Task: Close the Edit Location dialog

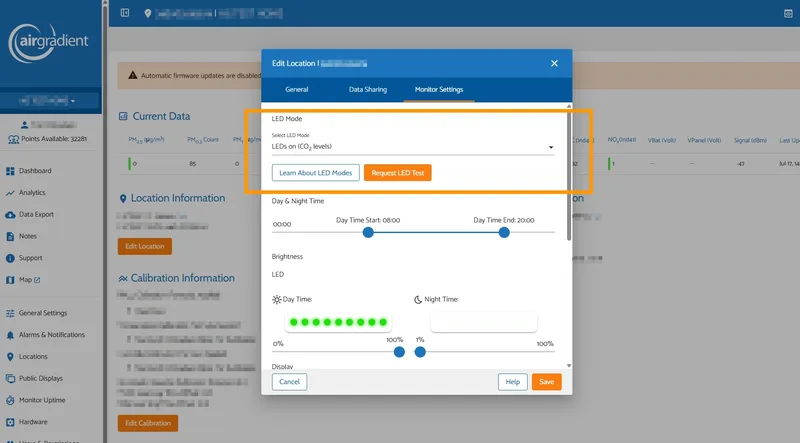Action: point(554,63)
